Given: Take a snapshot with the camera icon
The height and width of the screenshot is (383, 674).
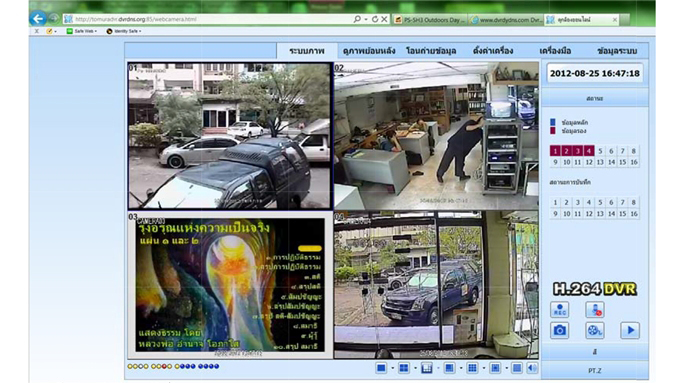Looking at the screenshot, I should coord(559,330).
